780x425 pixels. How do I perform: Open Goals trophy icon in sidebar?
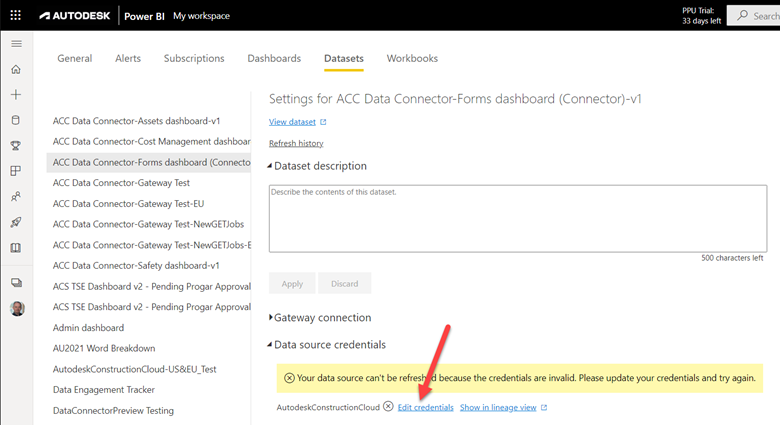coord(16,146)
